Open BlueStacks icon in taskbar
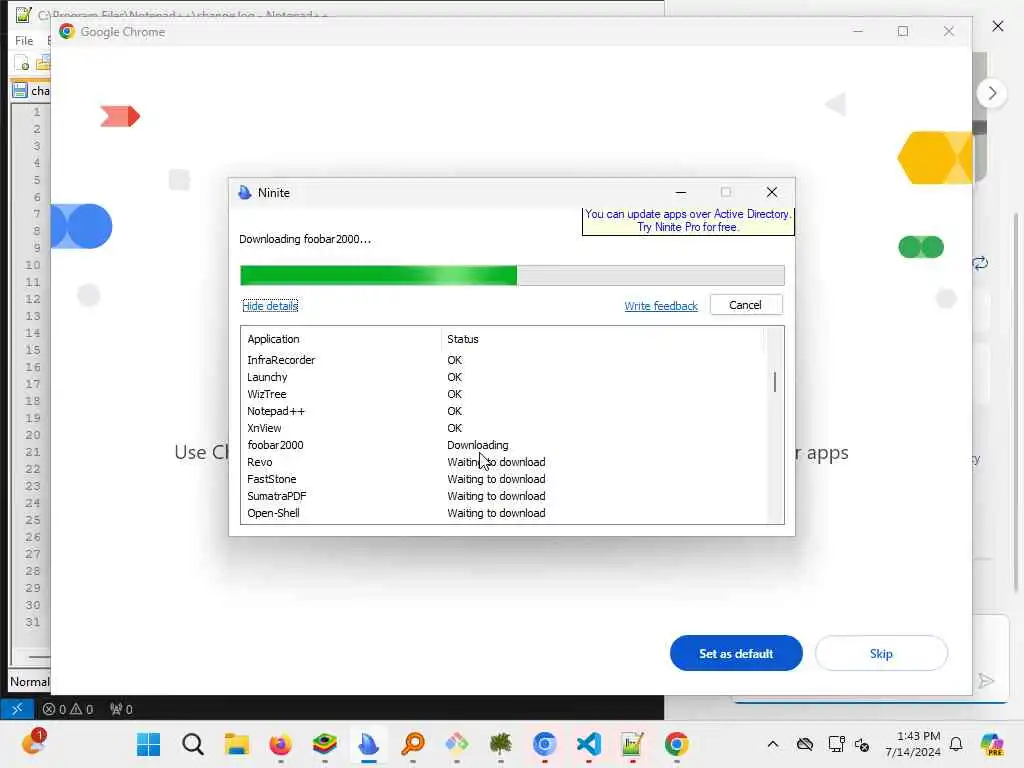 pos(325,744)
